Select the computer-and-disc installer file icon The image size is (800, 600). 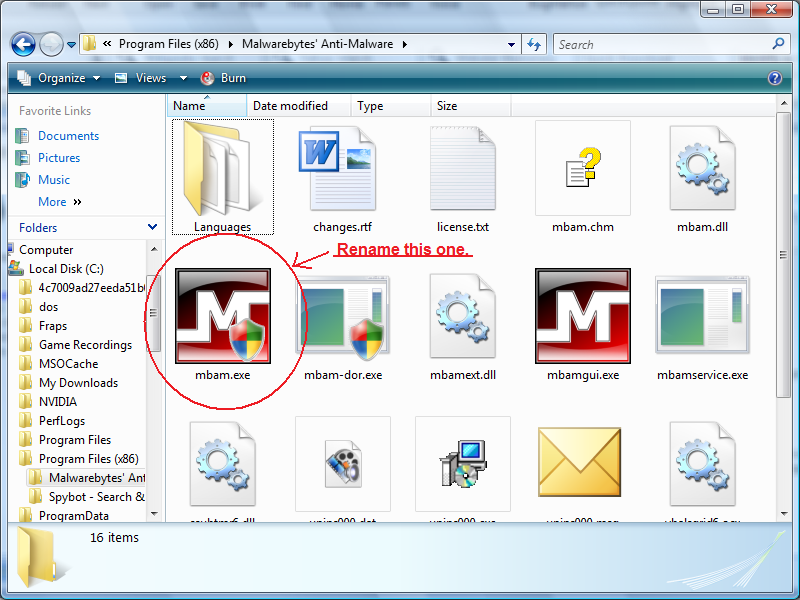point(463,463)
